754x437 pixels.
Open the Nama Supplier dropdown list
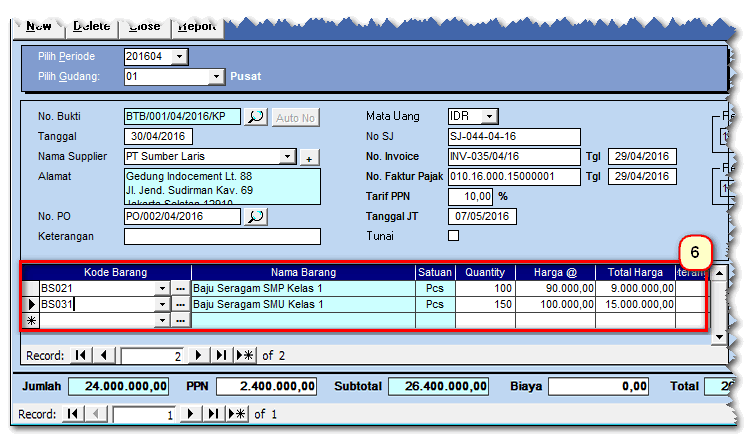point(288,157)
